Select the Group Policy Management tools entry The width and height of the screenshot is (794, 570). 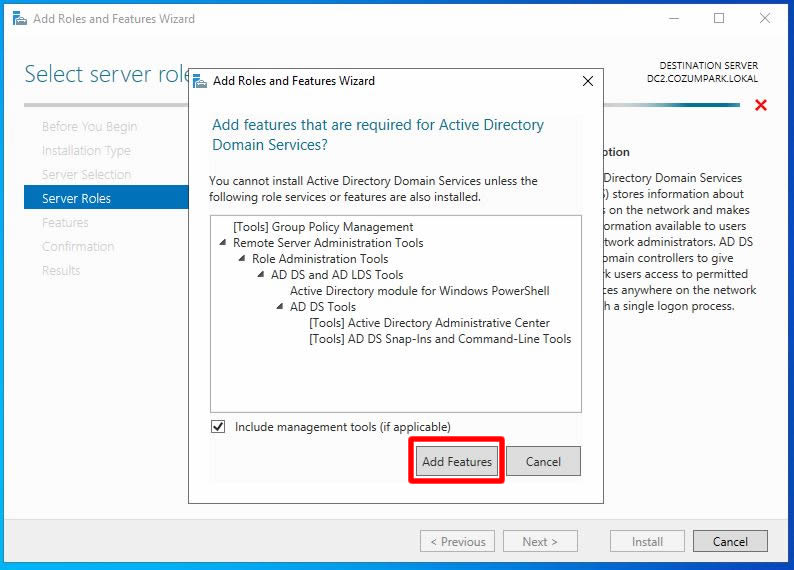pos(323,227)
